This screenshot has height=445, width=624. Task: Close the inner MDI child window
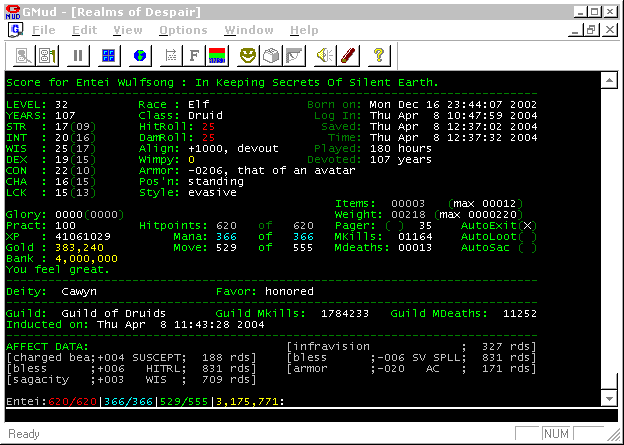click(610, 30)
